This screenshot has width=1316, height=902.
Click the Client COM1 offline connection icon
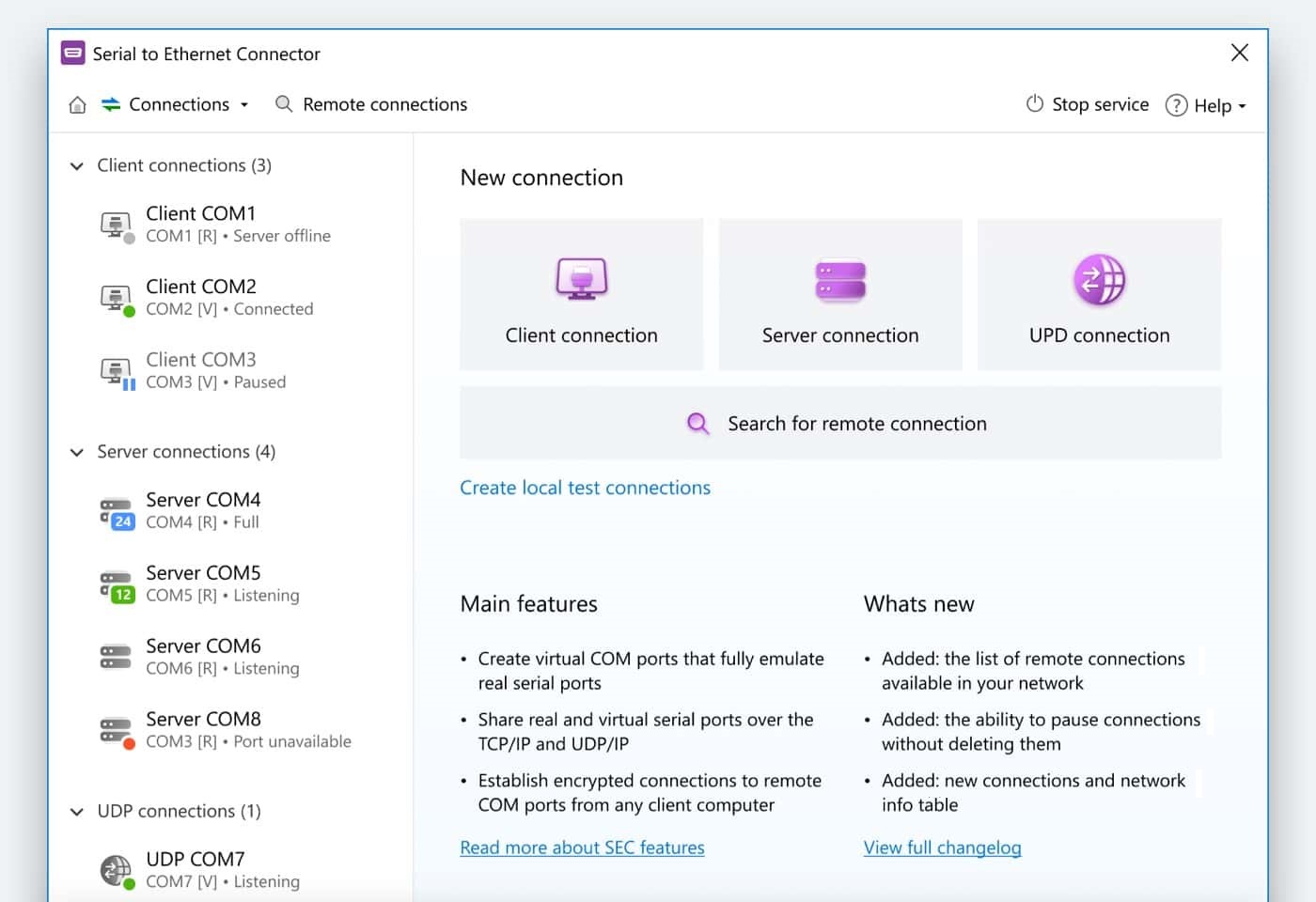(117, 225)
